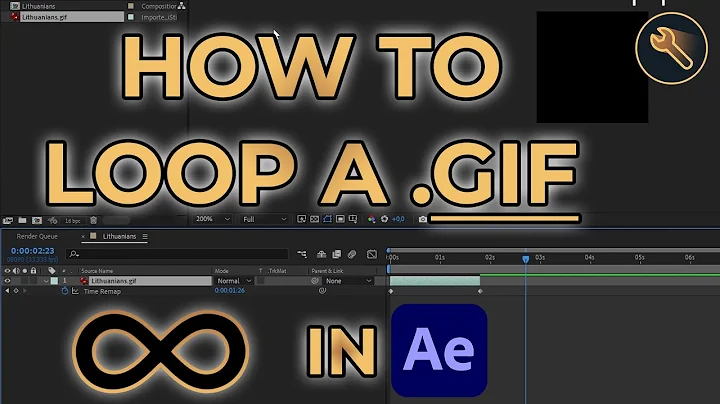The width and height of the screenshot is (720, 404).
Task: Click the Time Remap property pick whip
Action: coord(322,291)
